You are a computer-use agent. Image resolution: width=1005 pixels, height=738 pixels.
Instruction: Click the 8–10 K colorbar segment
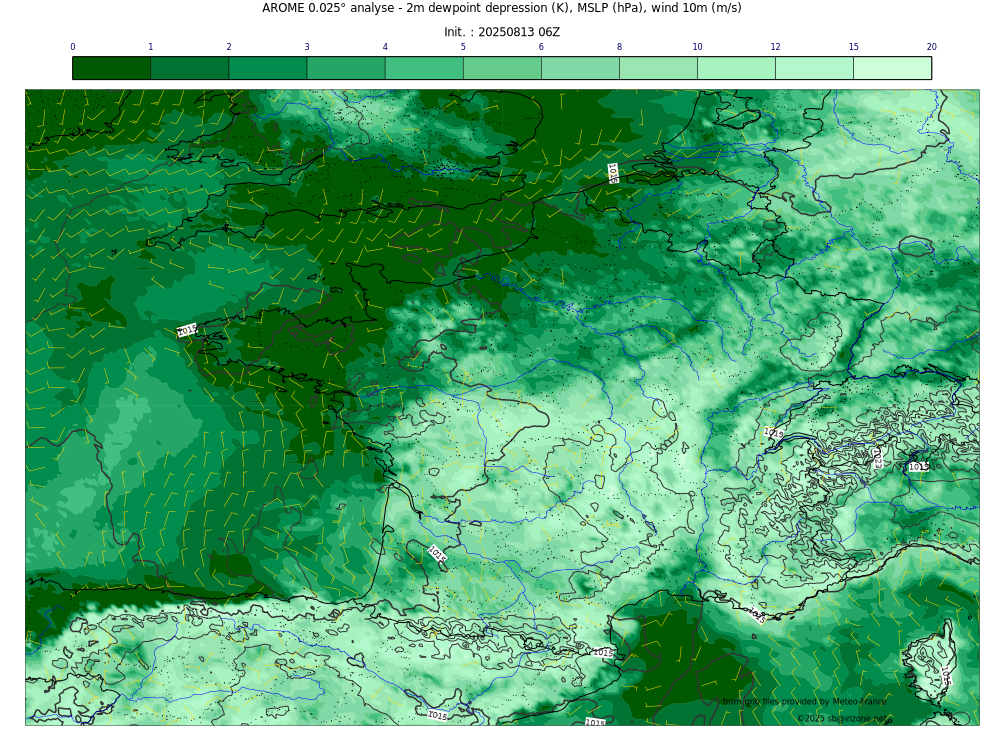[658, 68]
